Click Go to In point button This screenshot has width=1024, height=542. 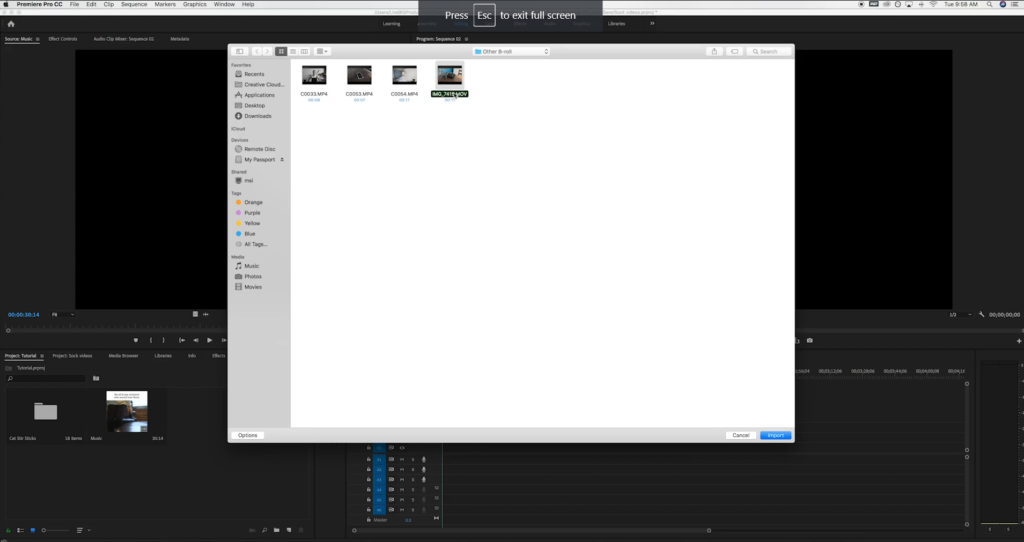point(182,340)
